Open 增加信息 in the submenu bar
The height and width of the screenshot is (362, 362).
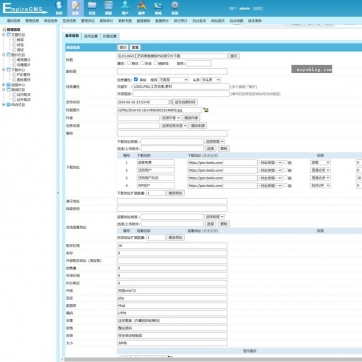(14, 21)
